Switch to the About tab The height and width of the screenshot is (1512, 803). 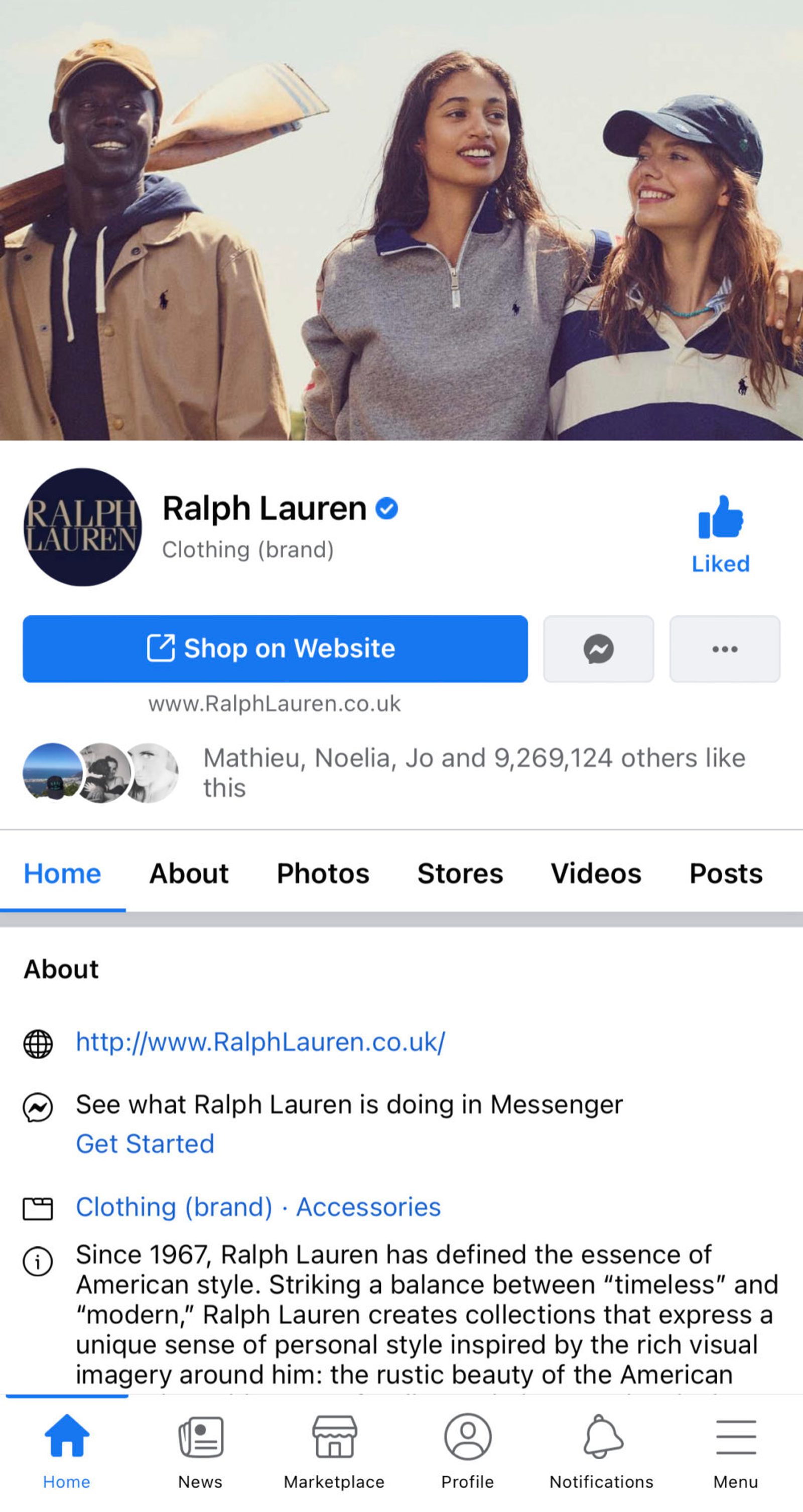[189, 873]
